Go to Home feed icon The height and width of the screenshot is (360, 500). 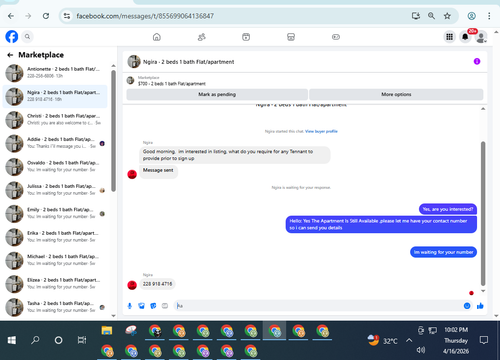(157, 37)
